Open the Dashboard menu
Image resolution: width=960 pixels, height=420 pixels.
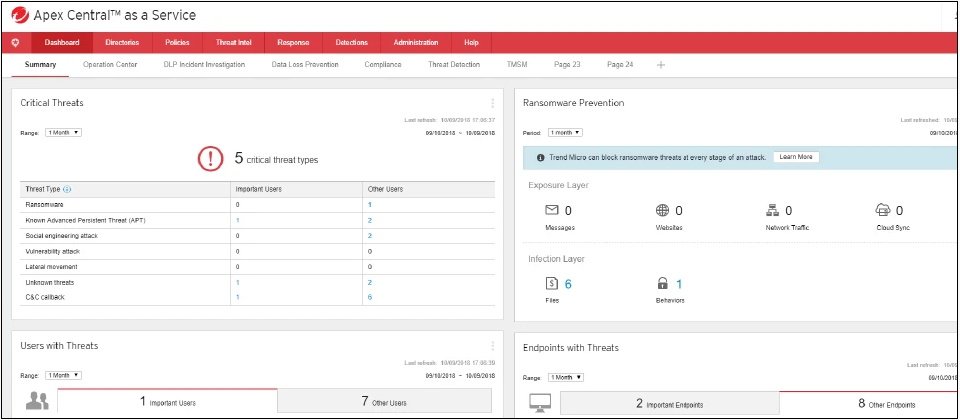(62, 43)
